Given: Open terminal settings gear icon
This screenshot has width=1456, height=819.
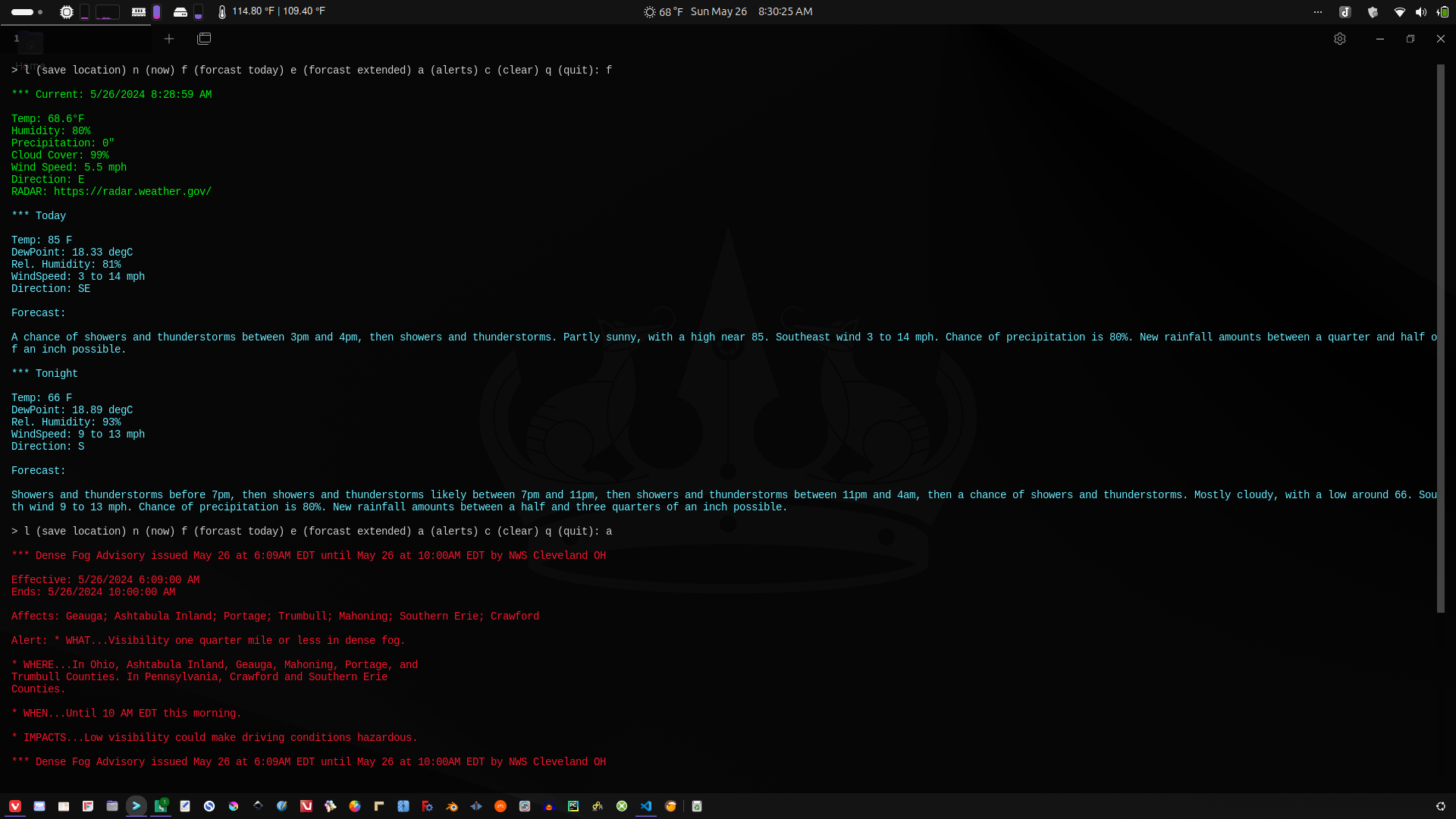Looking at the screenshot, I should (1340, 39).
